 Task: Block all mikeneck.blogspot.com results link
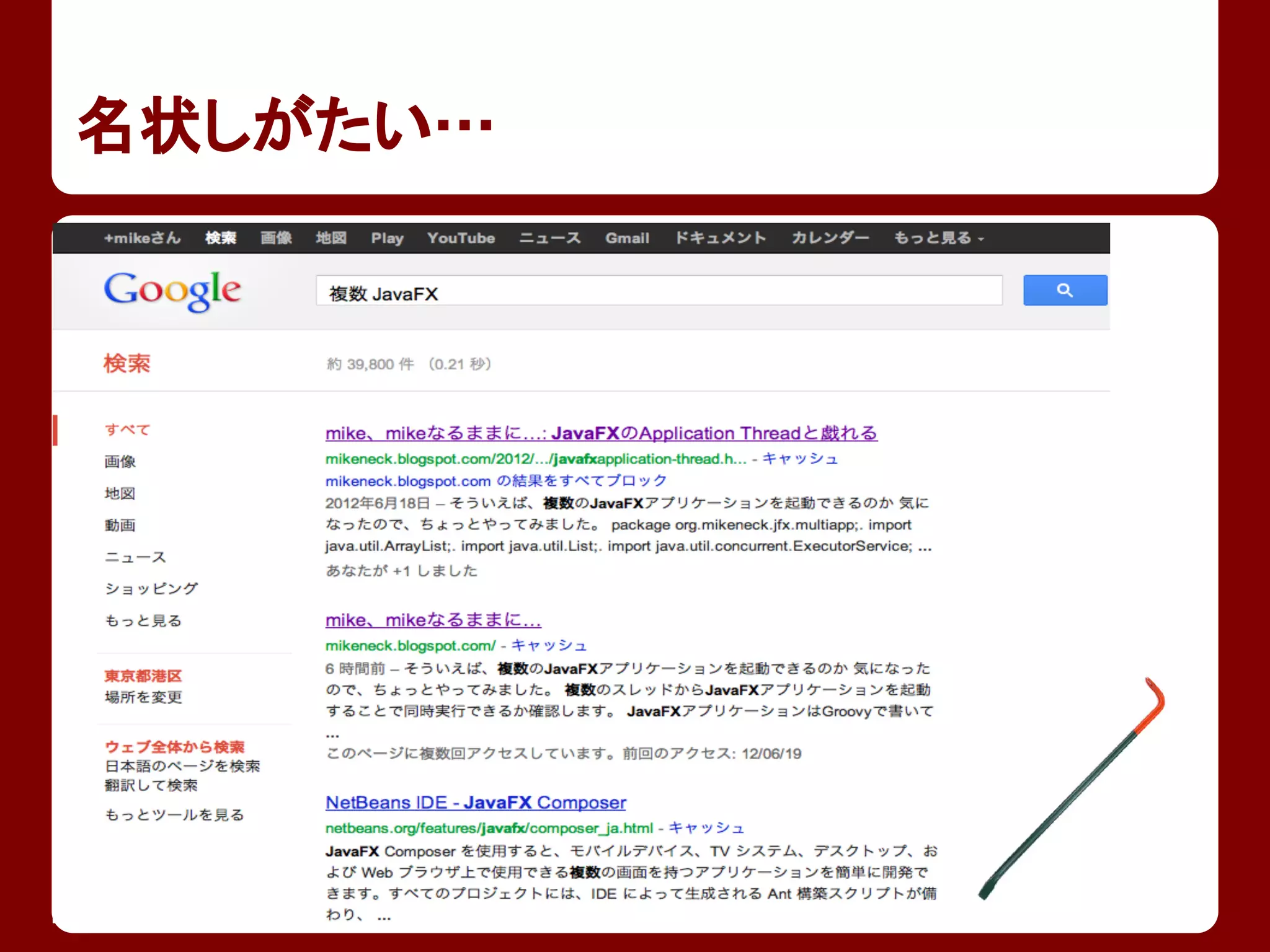[495, 481]
